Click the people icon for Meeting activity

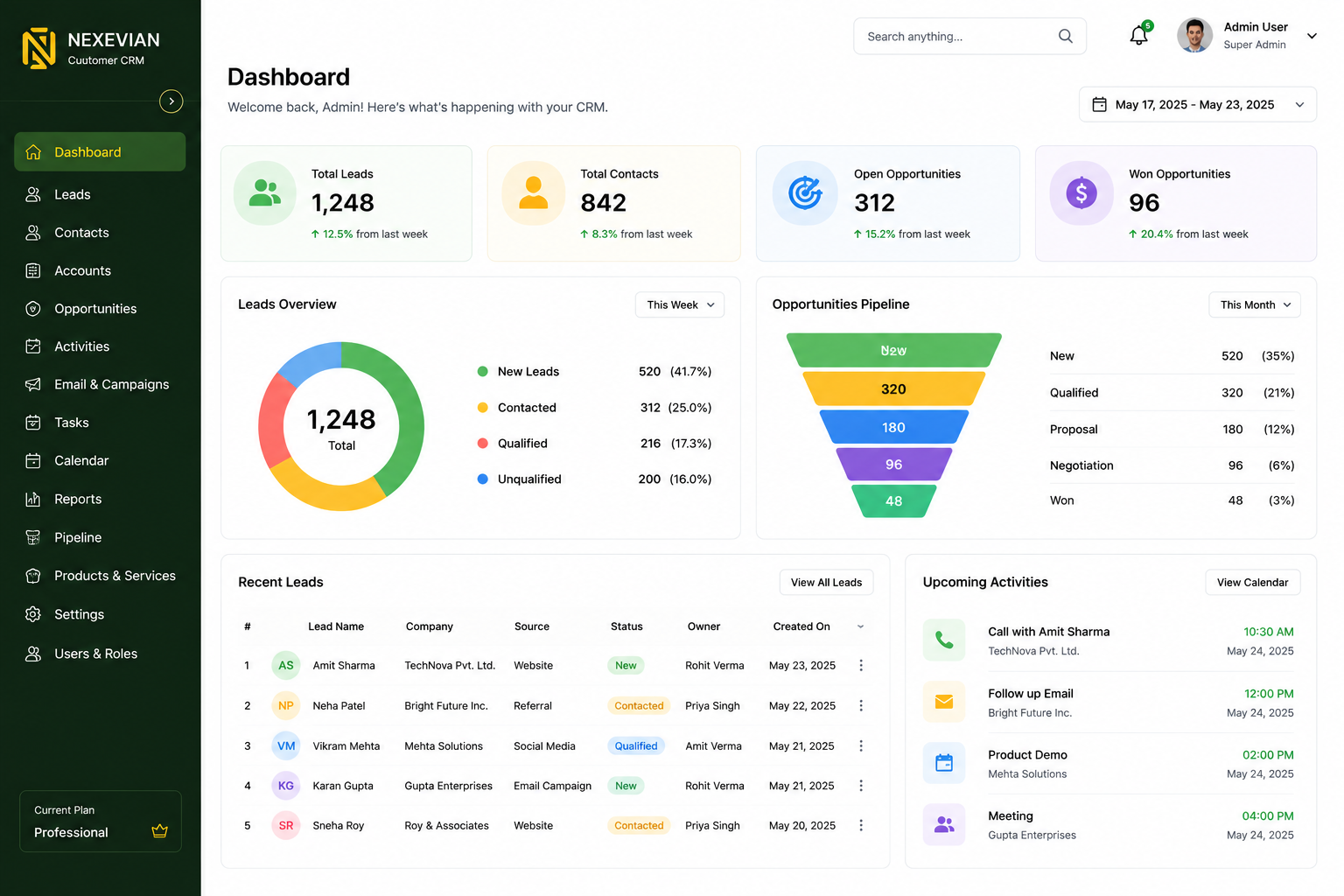tap(944, 824)
